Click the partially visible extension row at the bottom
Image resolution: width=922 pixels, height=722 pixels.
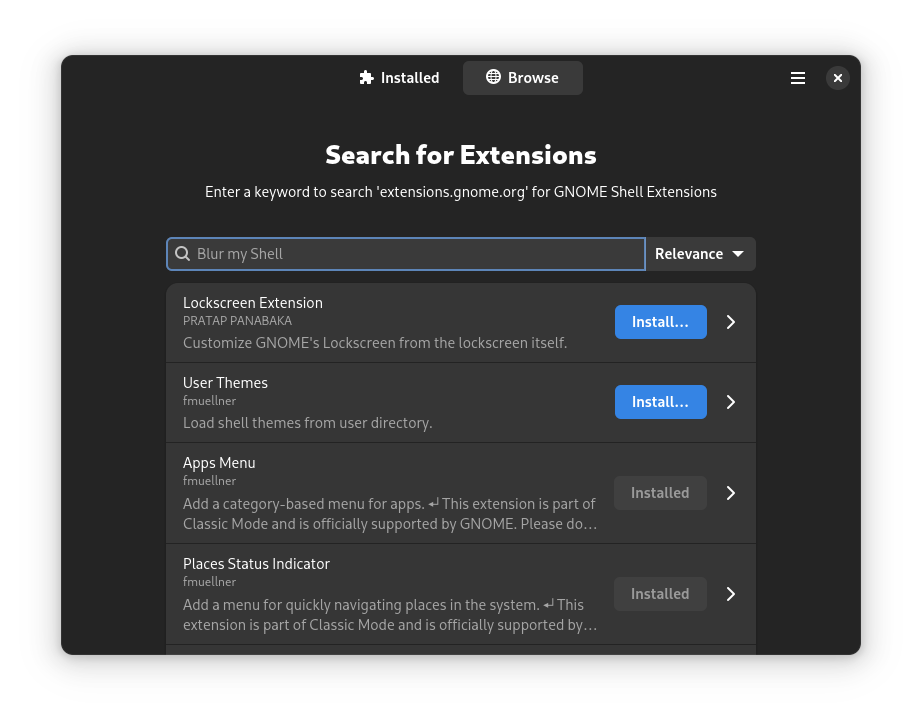click(461, 651)
